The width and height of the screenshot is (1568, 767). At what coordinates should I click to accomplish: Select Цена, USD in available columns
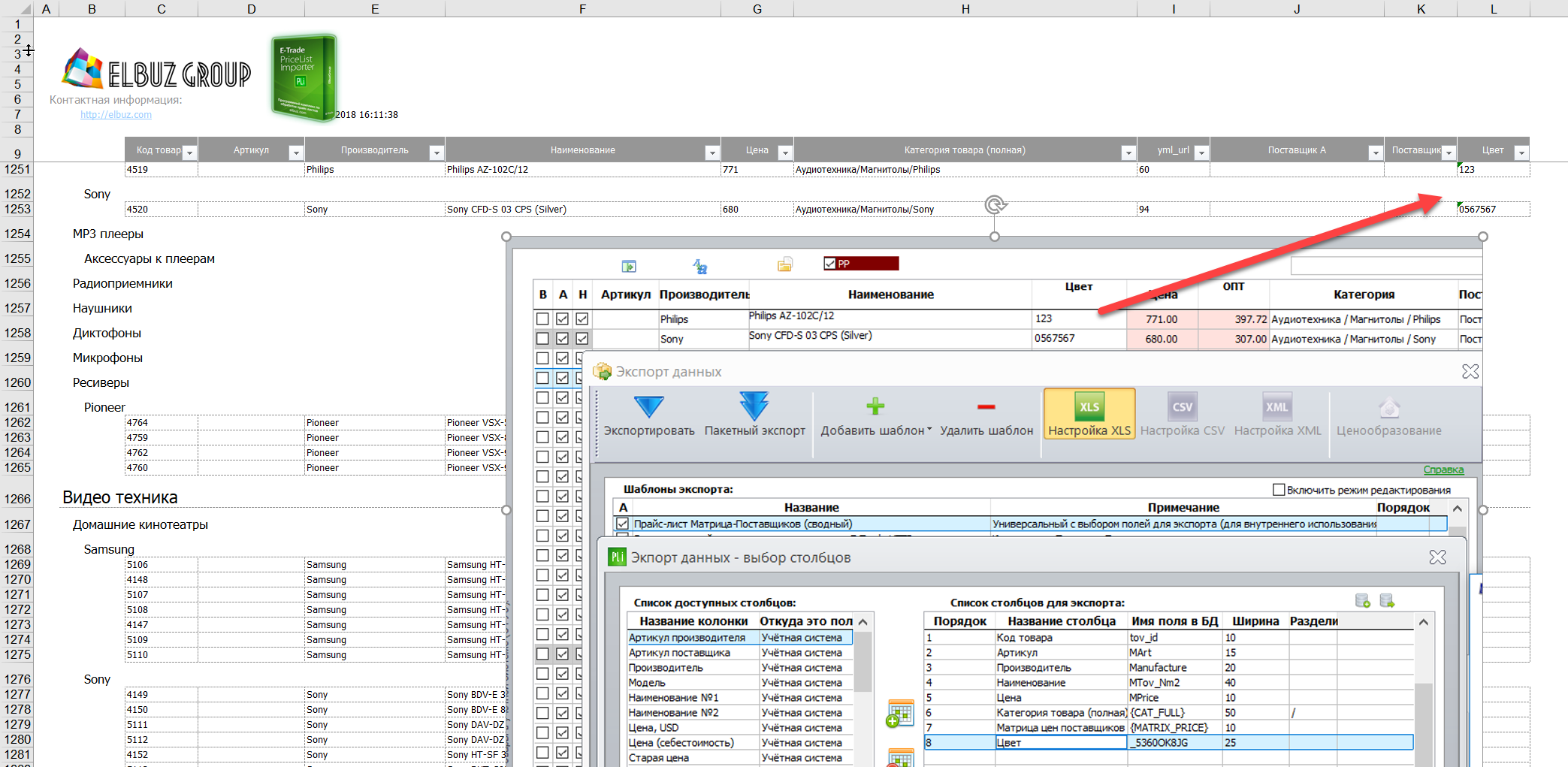740,727
